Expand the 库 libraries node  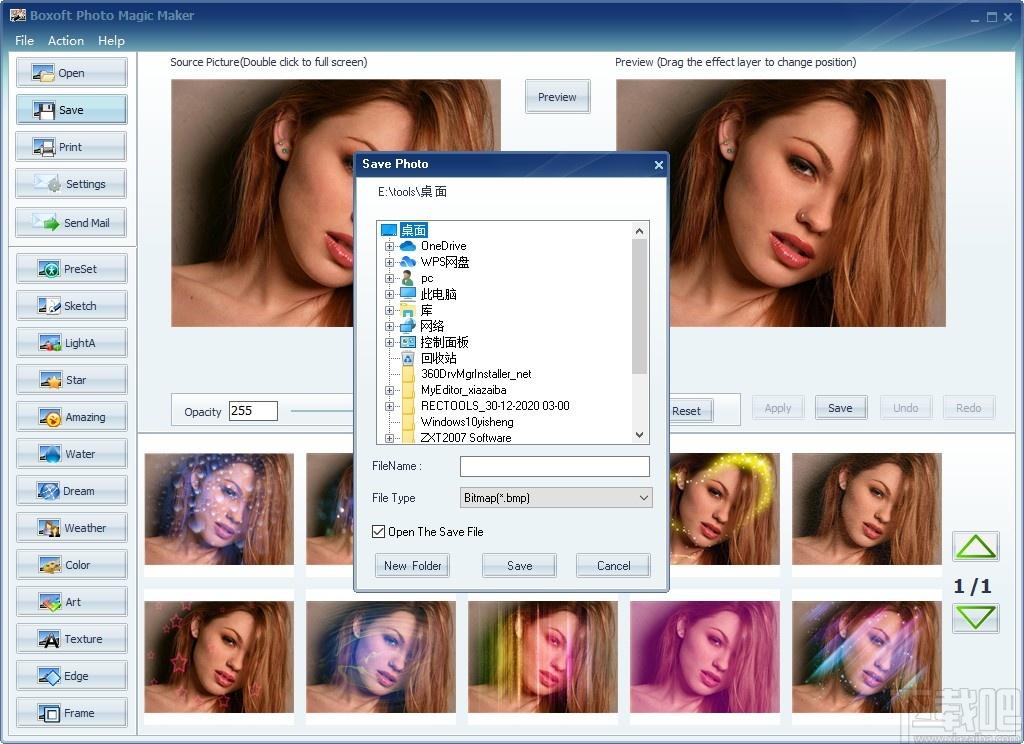click(389, 310)
